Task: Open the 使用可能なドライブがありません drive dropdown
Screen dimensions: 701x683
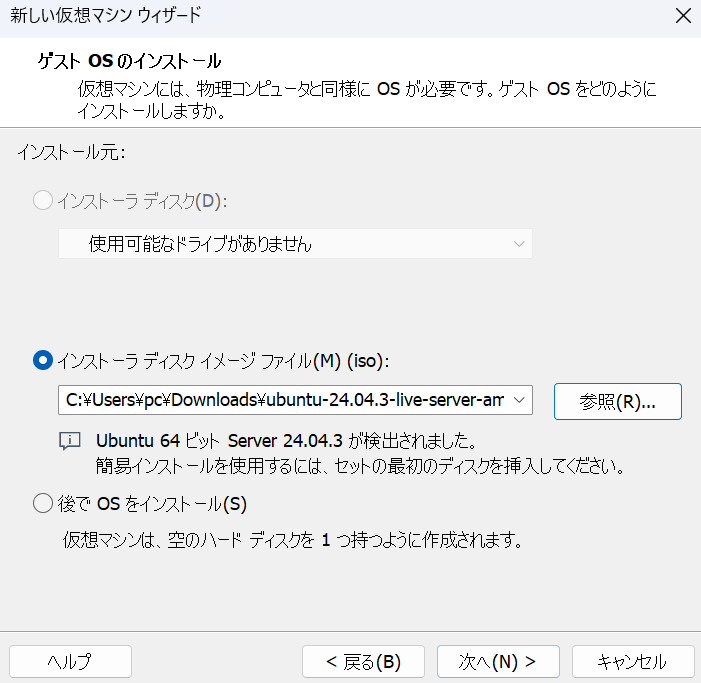Action: click(x=295, y=244)
